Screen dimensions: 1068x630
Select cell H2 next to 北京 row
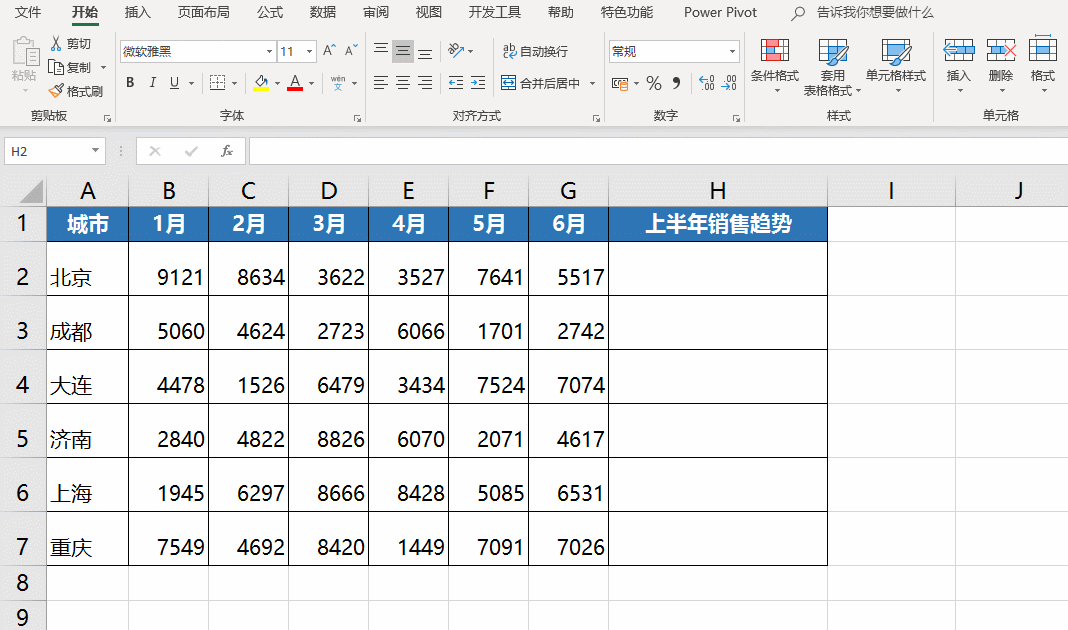point(718,268)
